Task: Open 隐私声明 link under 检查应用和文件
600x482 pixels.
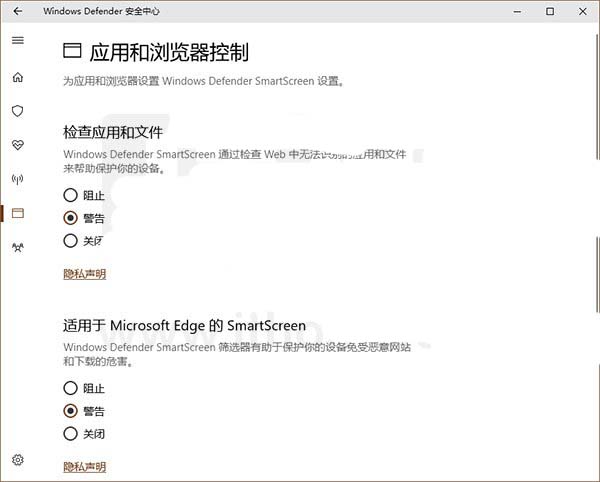Action: pos(85,274)
